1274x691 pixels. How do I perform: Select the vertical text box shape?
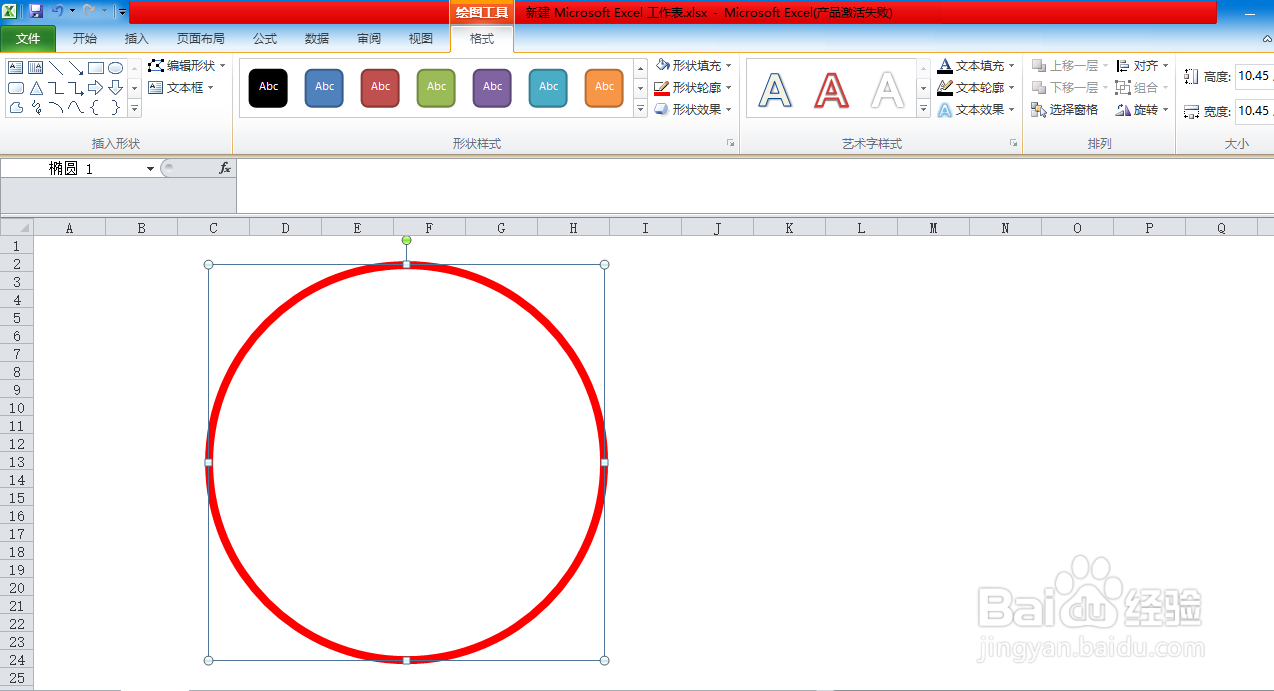[x=36, y=68]
